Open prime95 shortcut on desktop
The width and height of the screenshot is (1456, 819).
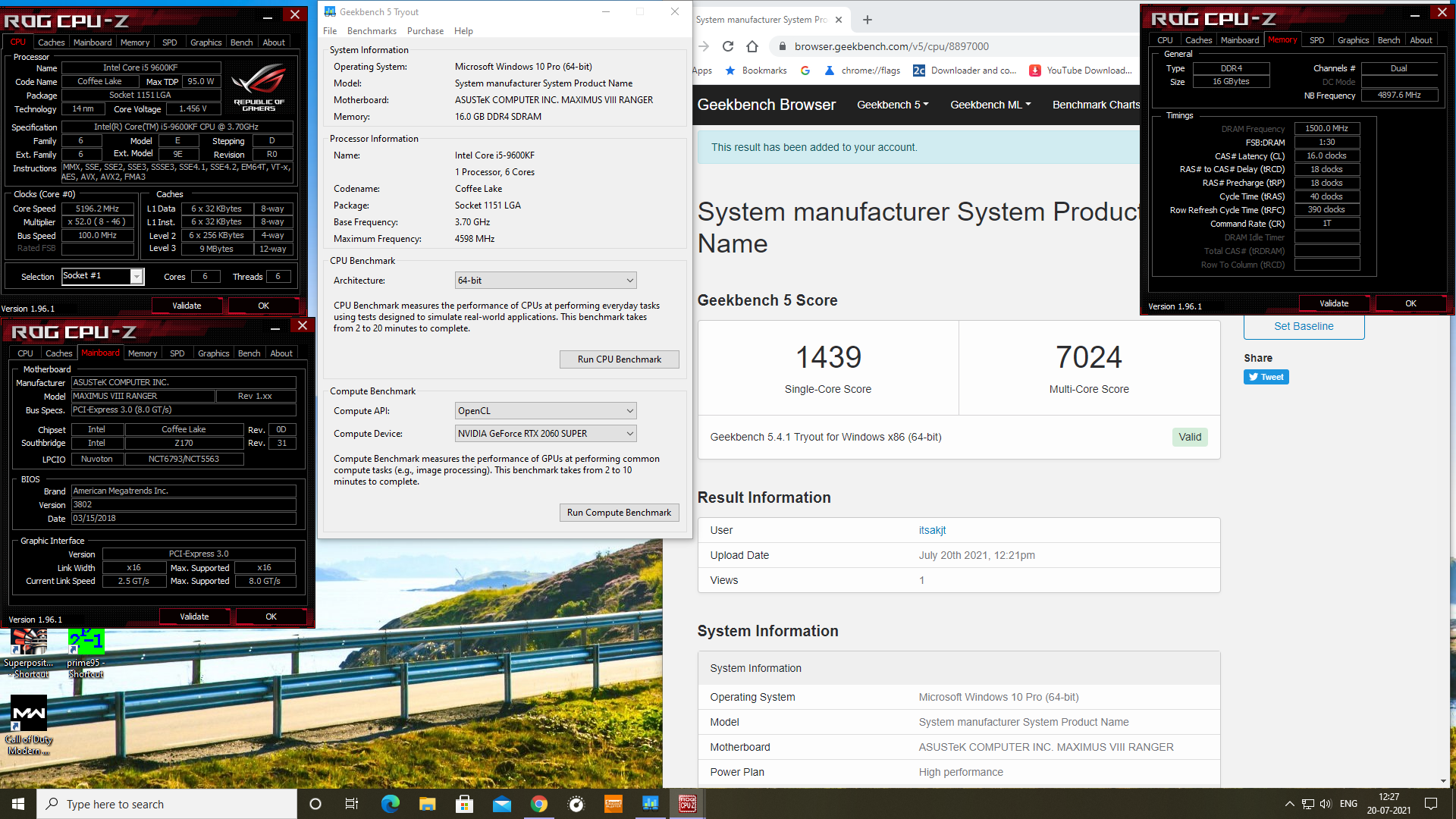pos(86,654)
